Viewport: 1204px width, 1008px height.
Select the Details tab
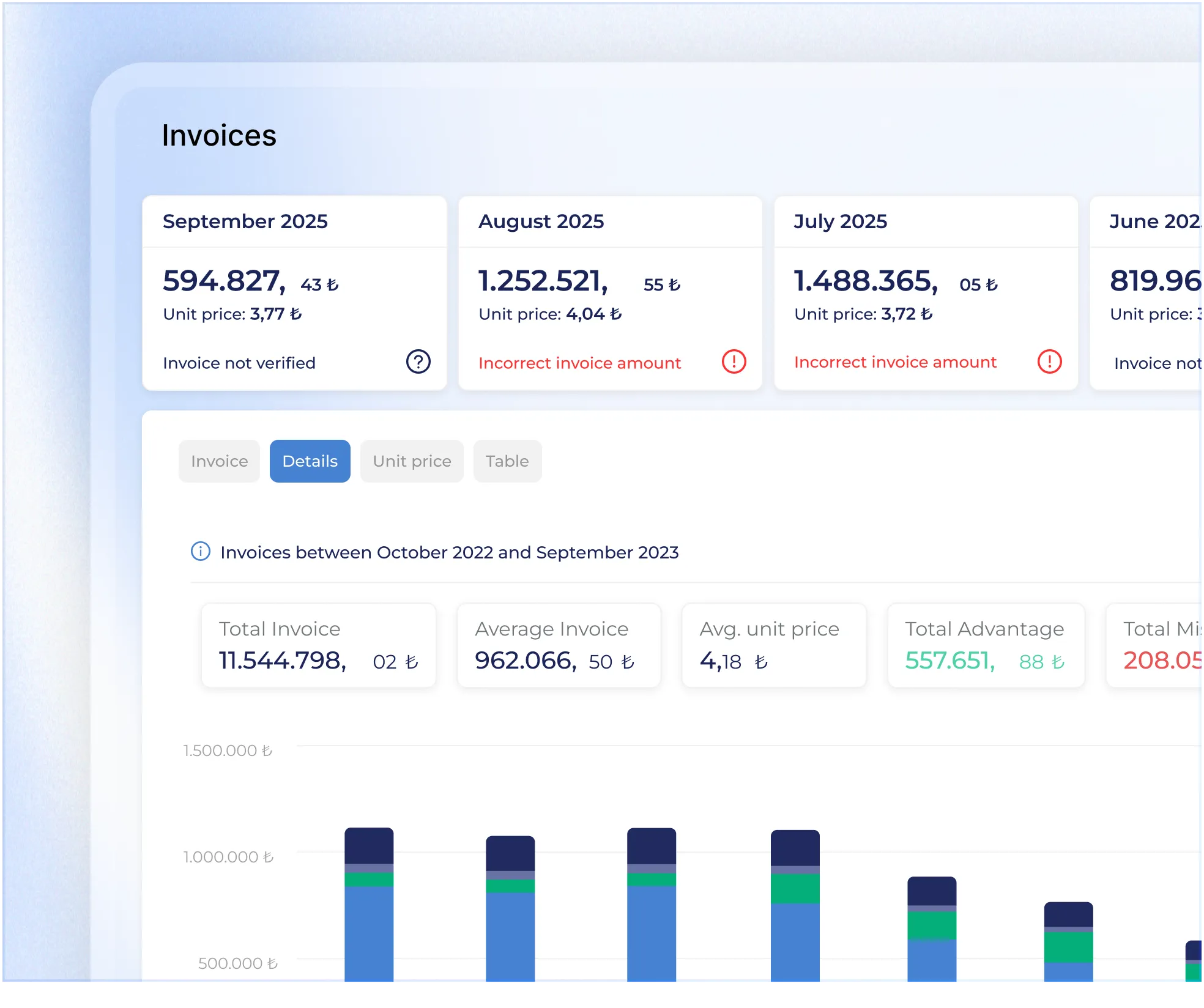310,461
